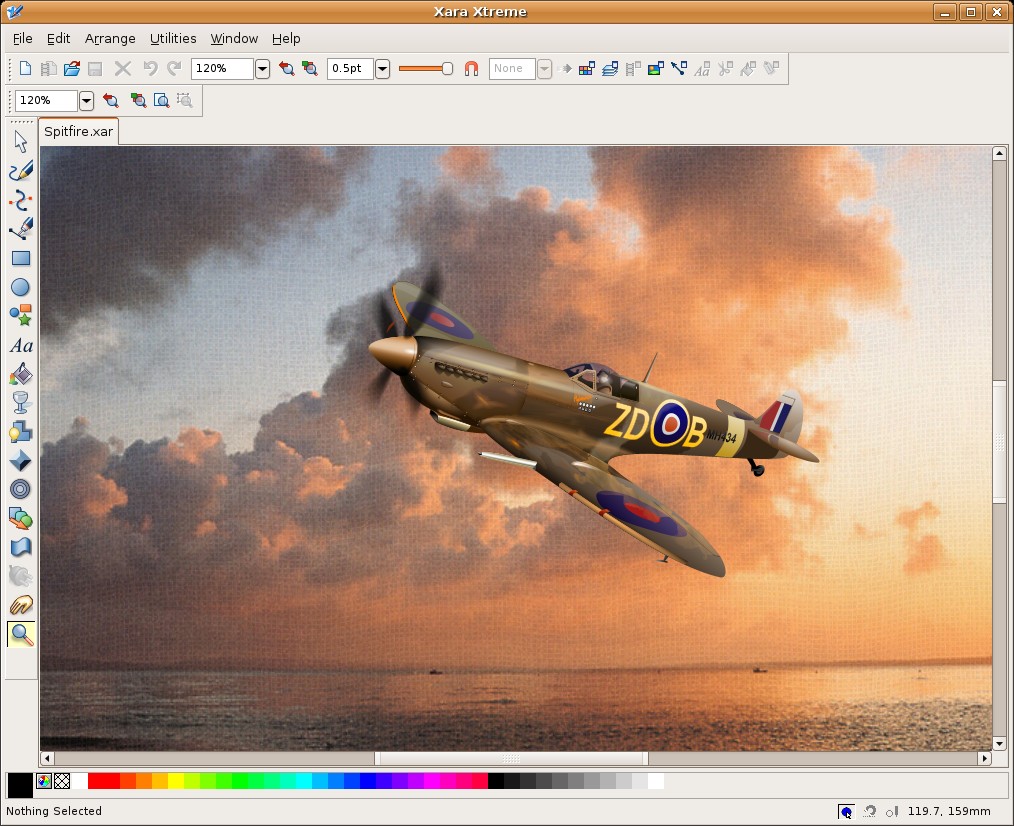Select the Contour tool
This screenshot has height=826, width=1014.
pyautogui.click(x=21, y=489)
